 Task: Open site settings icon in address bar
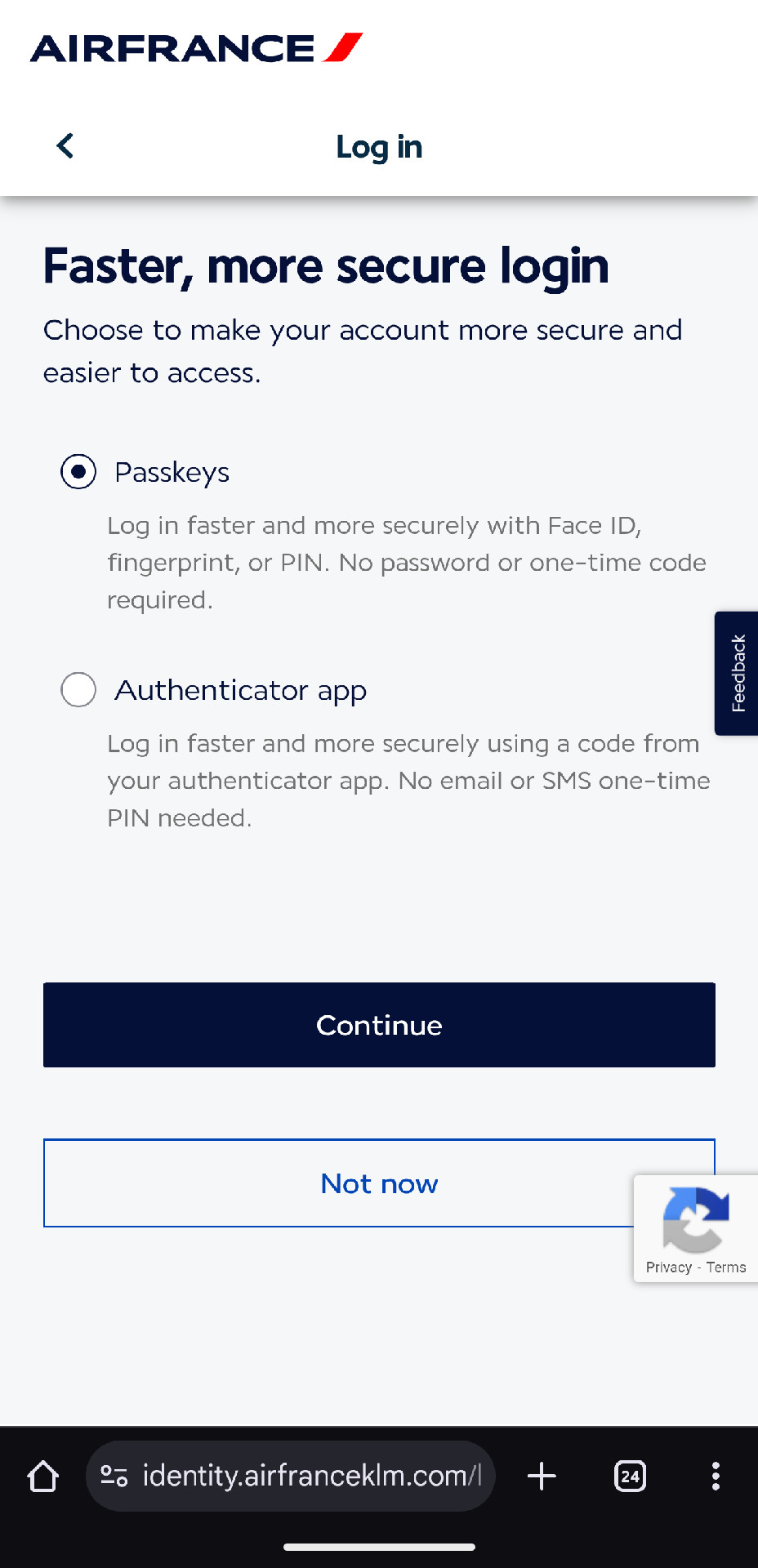click(114, 1476)
